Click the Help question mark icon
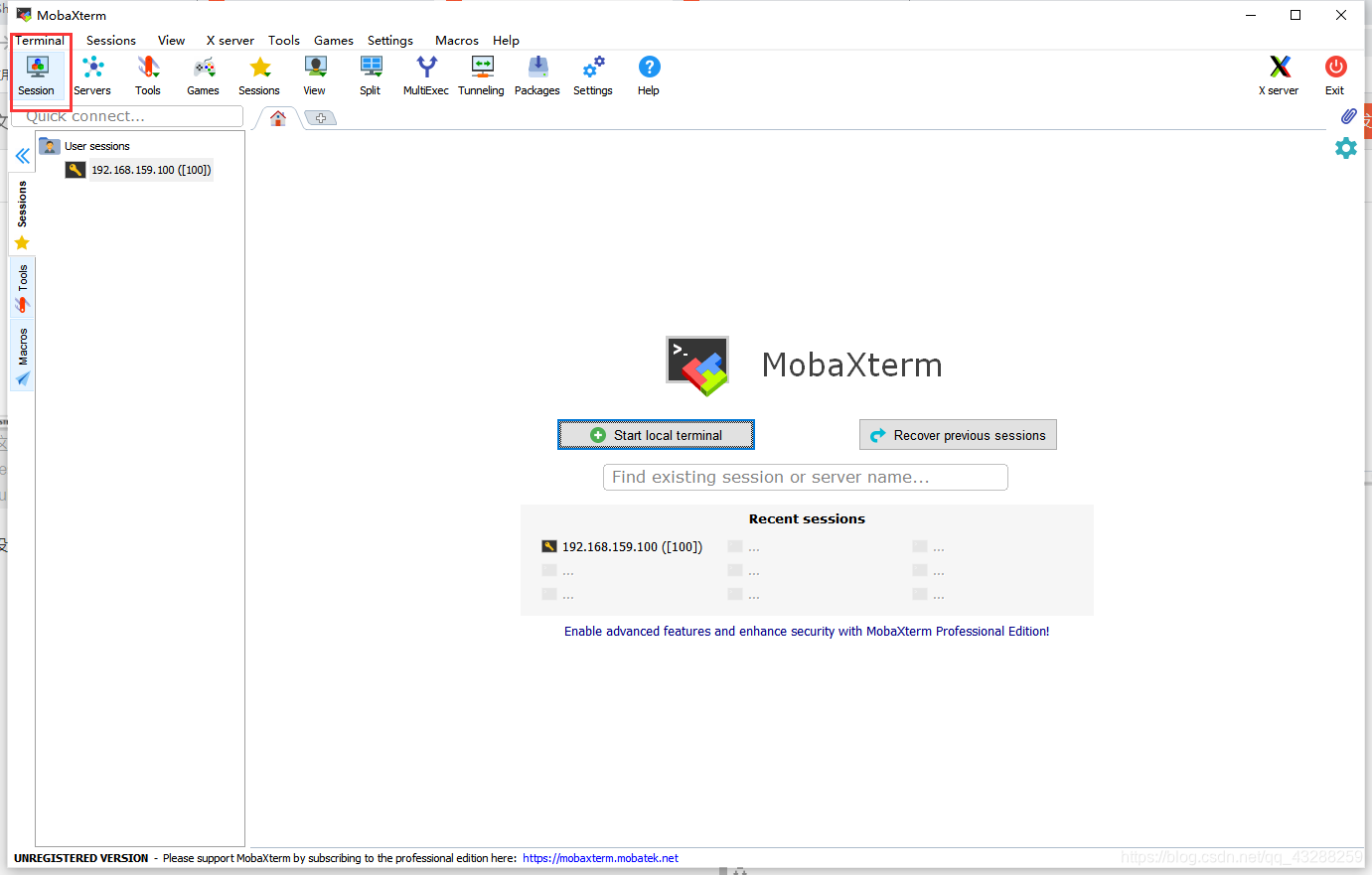Viewport: 1372px width, 875px height. pyautogui.click(x=649, y=75)
